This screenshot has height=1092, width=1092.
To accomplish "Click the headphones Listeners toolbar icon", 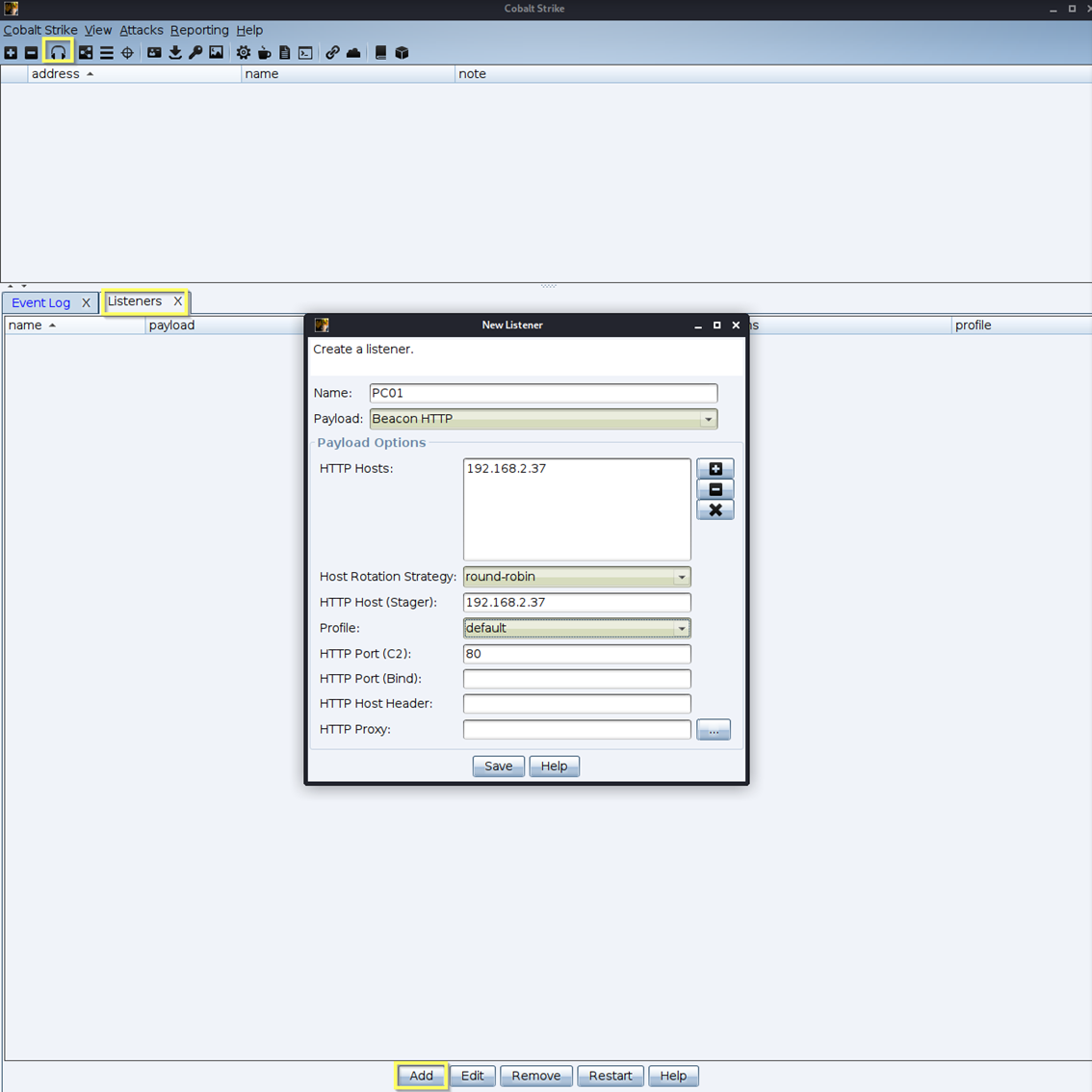I will pyautogui.click(x=58, y=53).
